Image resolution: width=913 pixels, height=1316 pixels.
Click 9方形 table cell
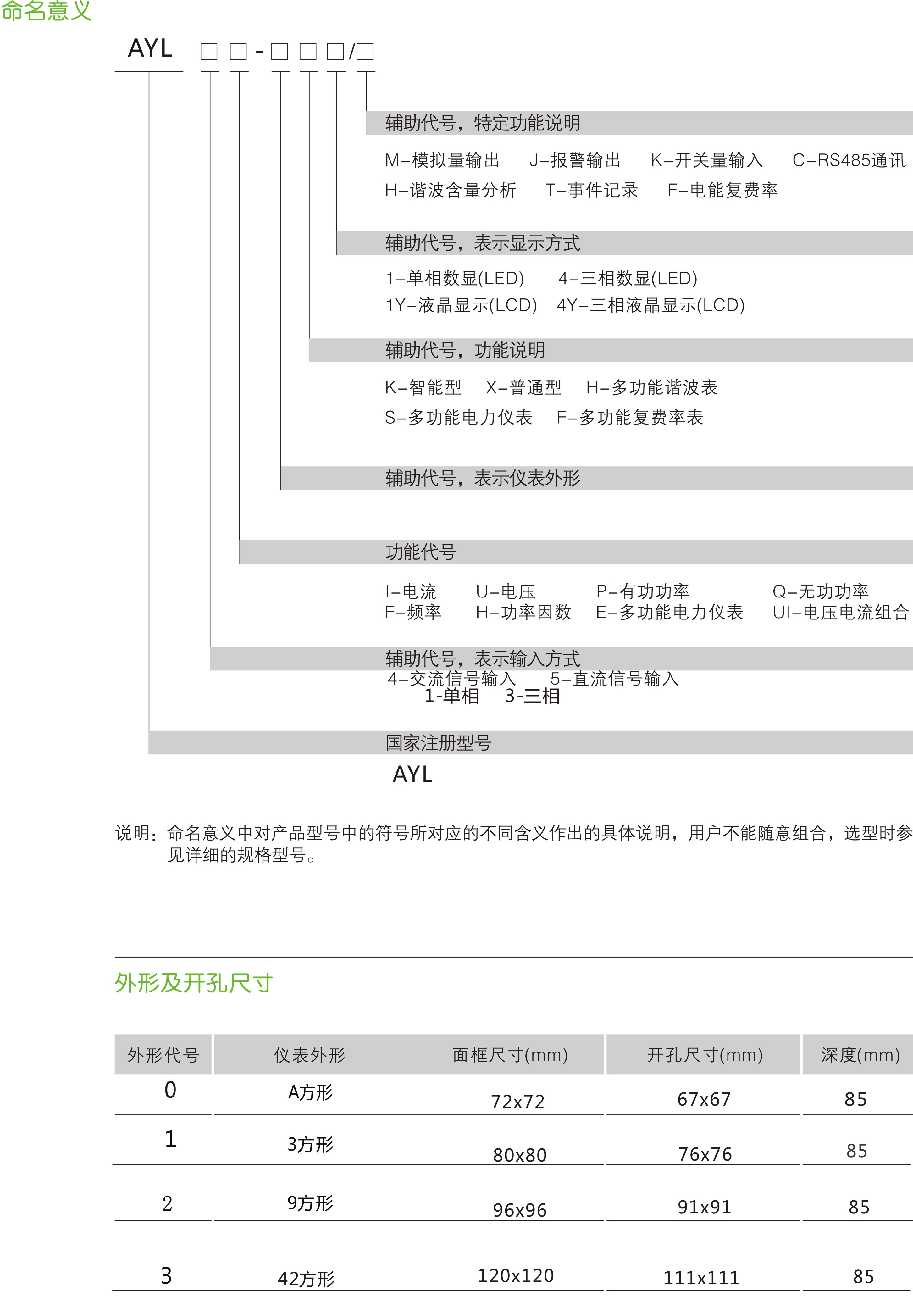[310, 1203]
